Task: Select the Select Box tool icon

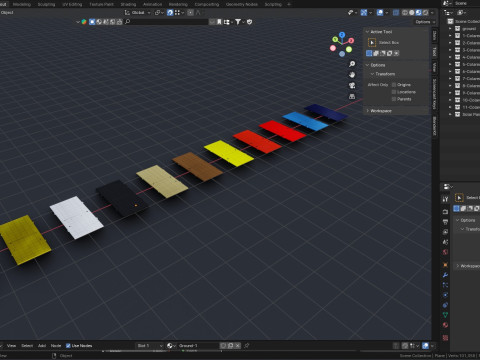Action: click(372, 42)
